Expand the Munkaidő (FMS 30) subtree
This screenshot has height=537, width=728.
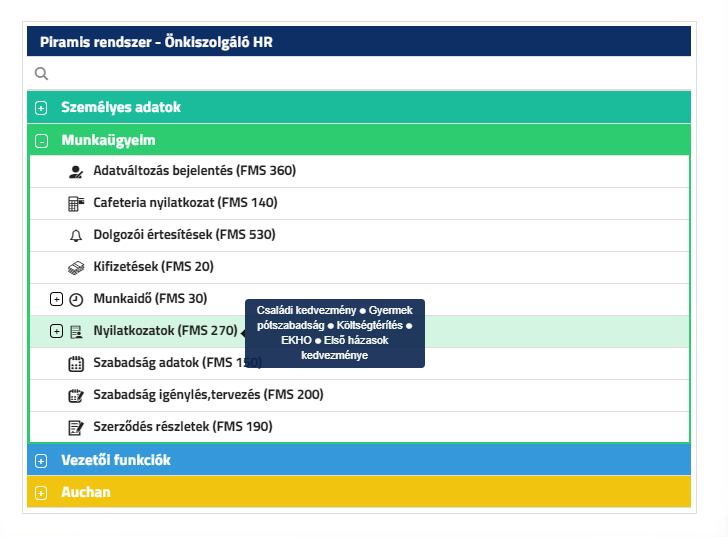tap(56, 299)
